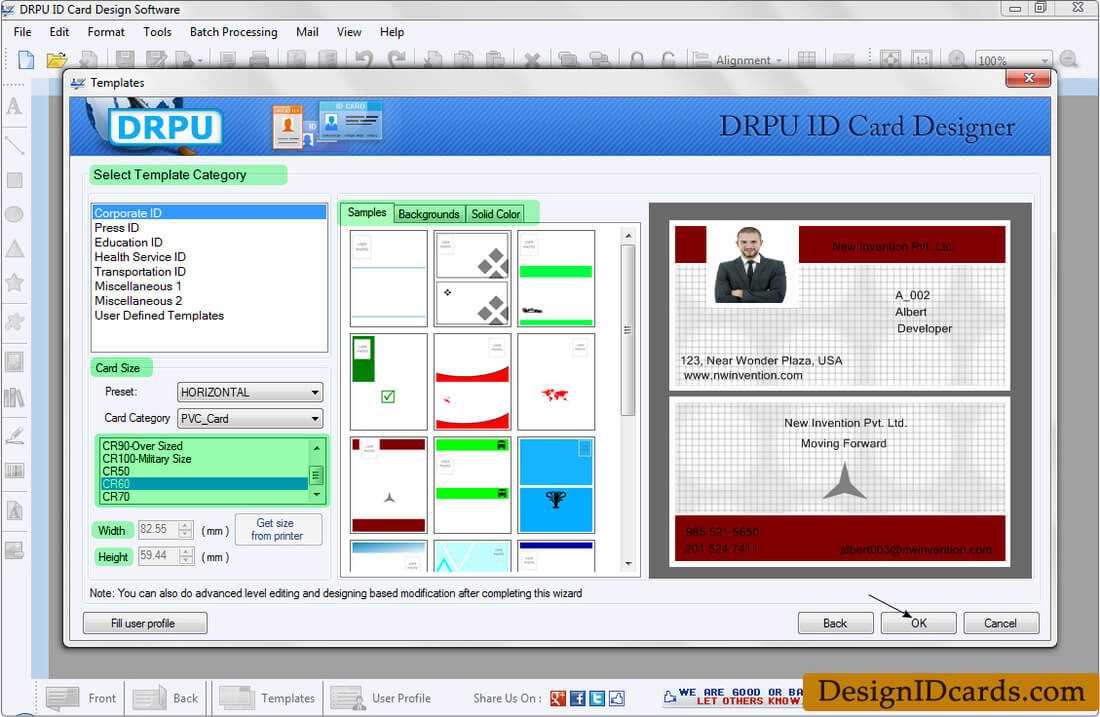Image resolution: width=1100 pixels, height=717 pixels.
Task: Select the Text tool in left sidebar
Action: click(14, 107)
